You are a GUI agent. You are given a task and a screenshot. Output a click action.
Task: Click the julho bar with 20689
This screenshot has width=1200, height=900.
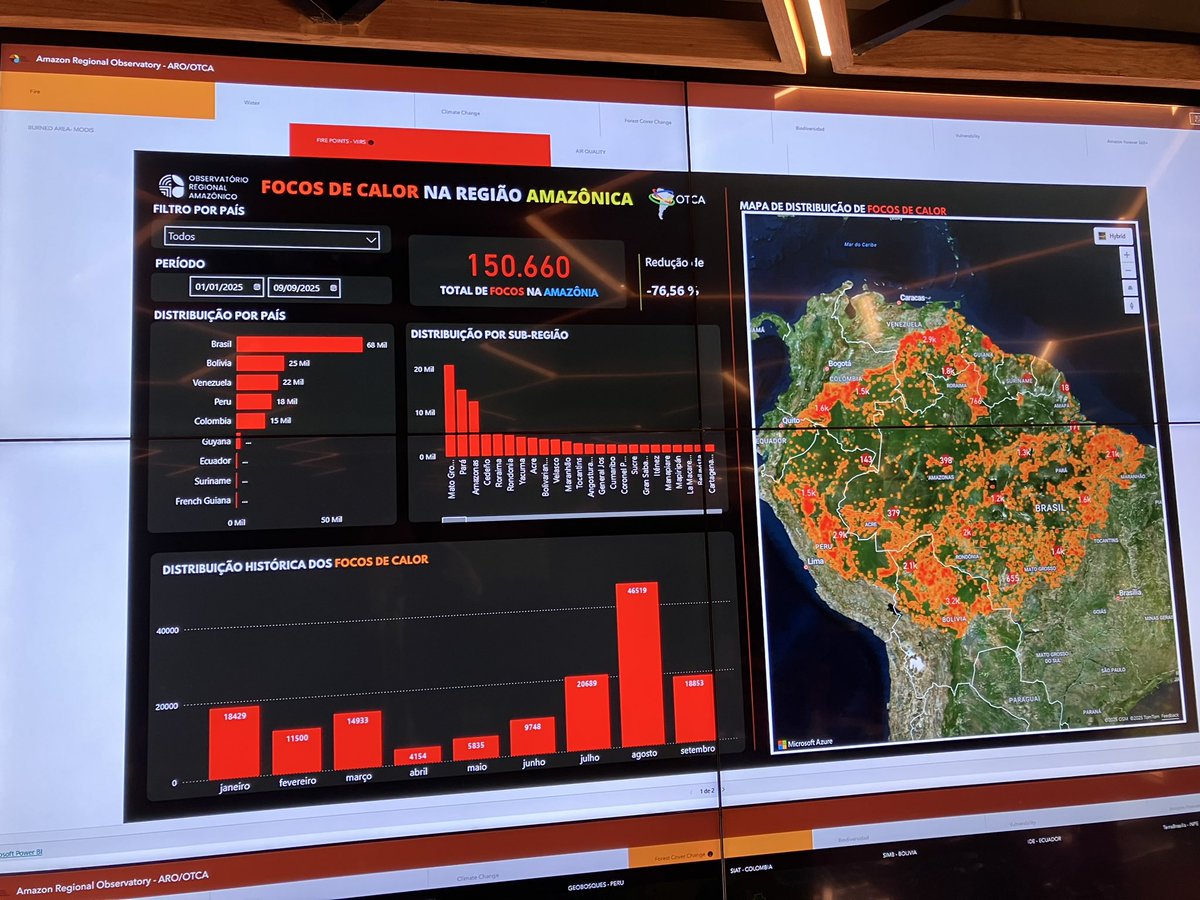pos(587,713)
